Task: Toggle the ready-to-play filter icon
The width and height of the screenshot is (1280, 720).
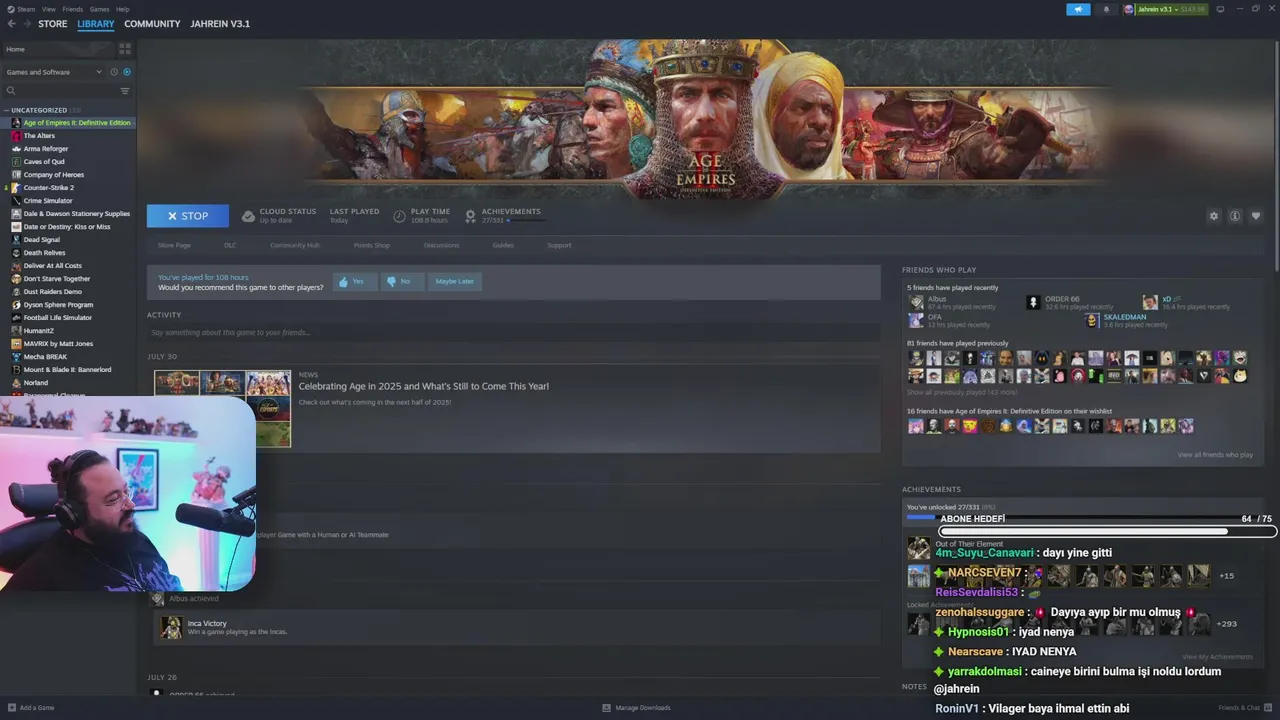Action: 127,72
